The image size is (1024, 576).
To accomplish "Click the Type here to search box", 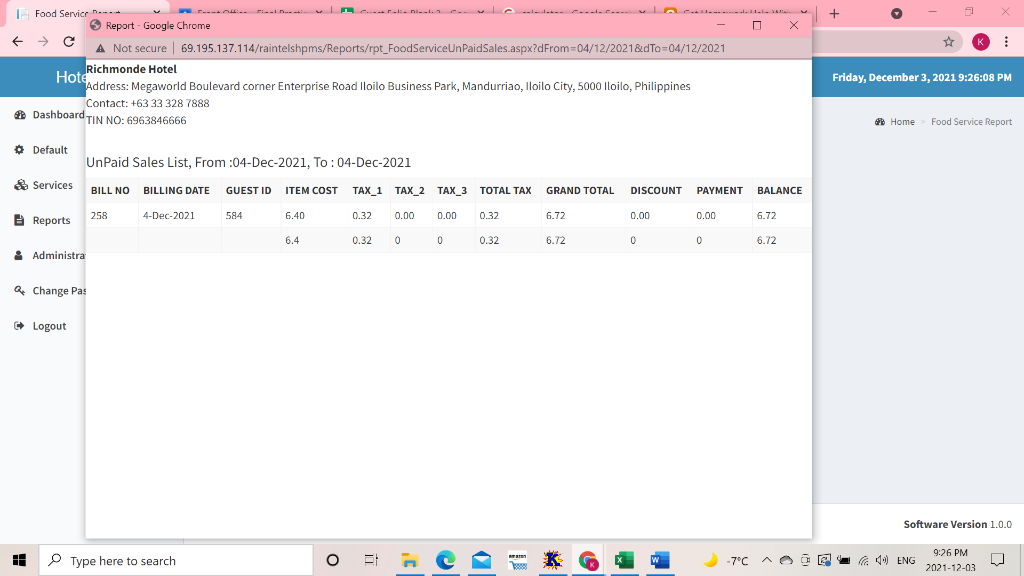I will 160,560.
